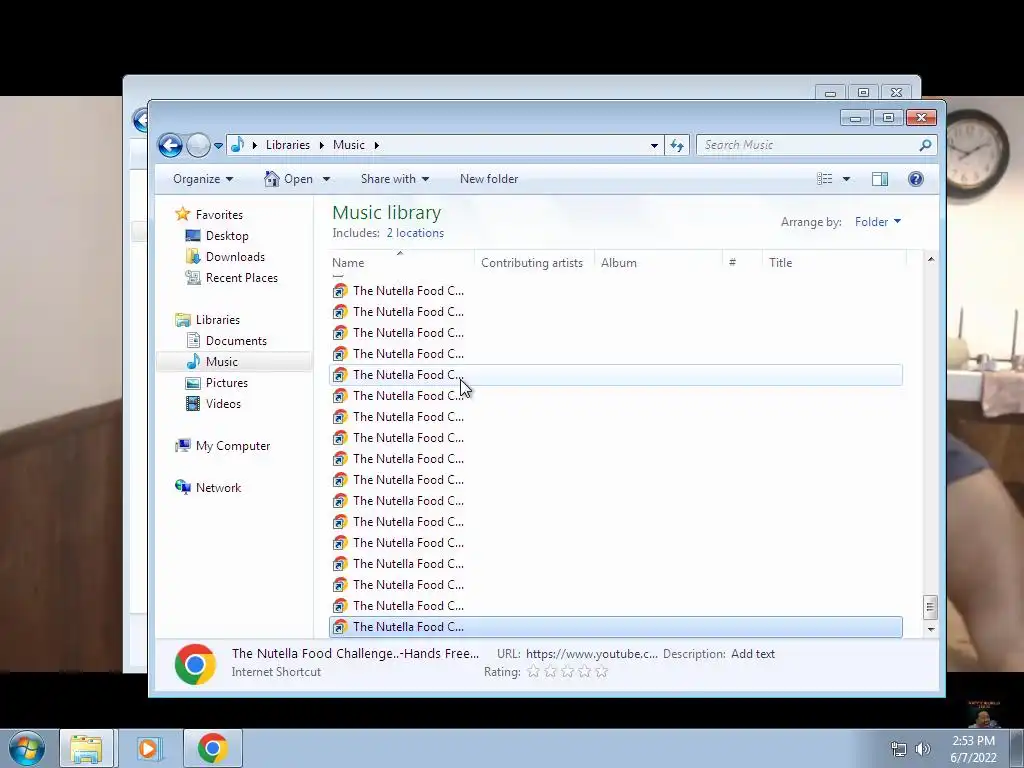
Task: Go back with the blue Back arrow
Action: coord(170,145)
